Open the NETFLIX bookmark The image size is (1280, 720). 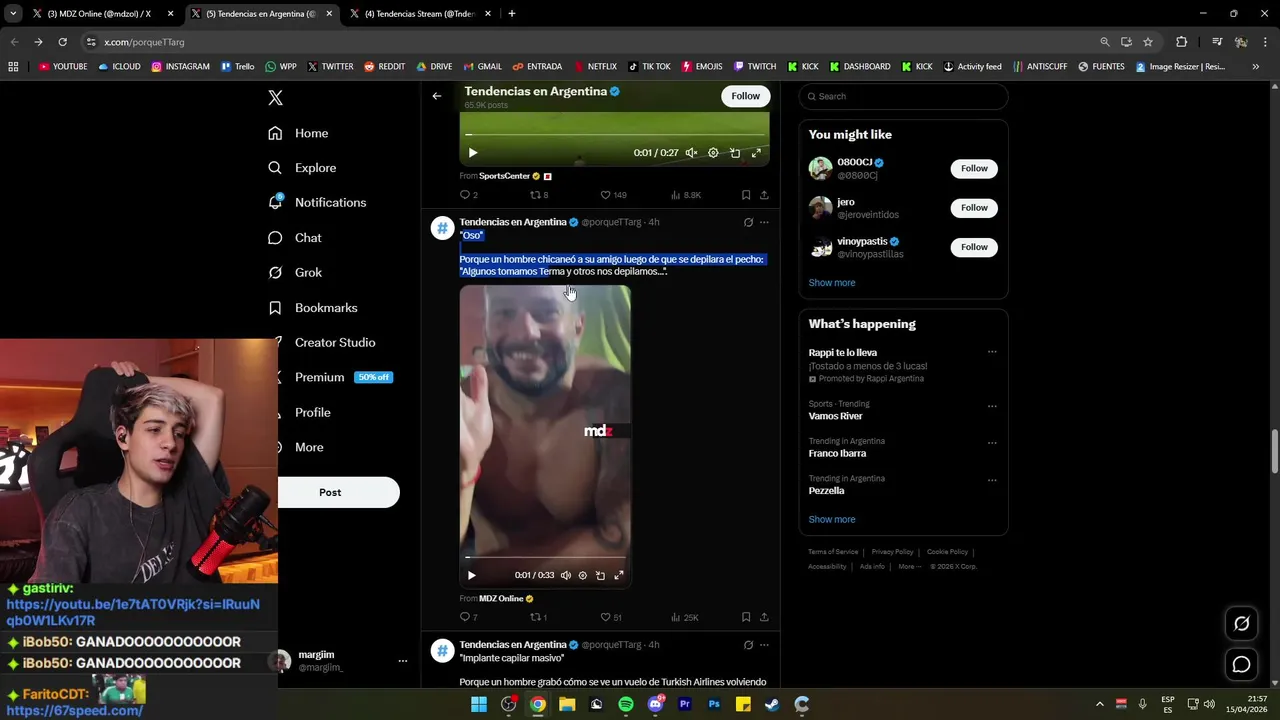point(595,67)
